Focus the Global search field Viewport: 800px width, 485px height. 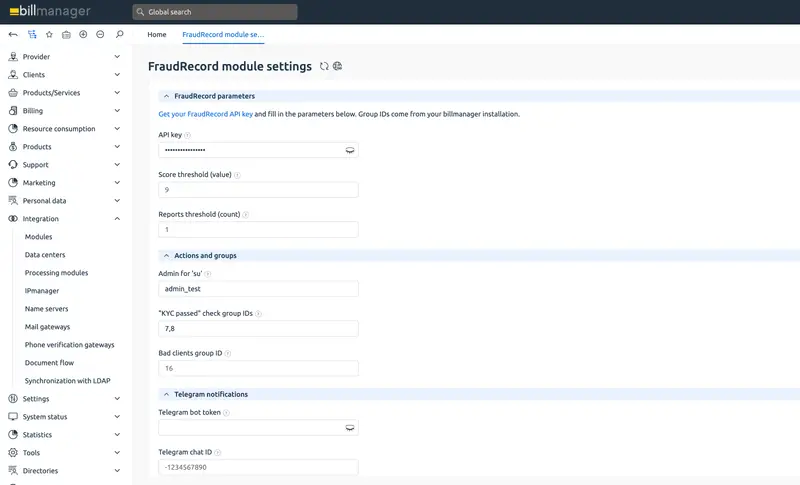[x=215, y=12]
